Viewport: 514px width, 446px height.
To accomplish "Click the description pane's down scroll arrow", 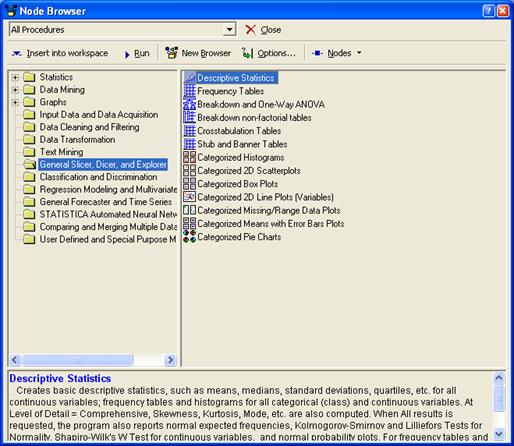I will pyautogui.click(x=499, y=434).
